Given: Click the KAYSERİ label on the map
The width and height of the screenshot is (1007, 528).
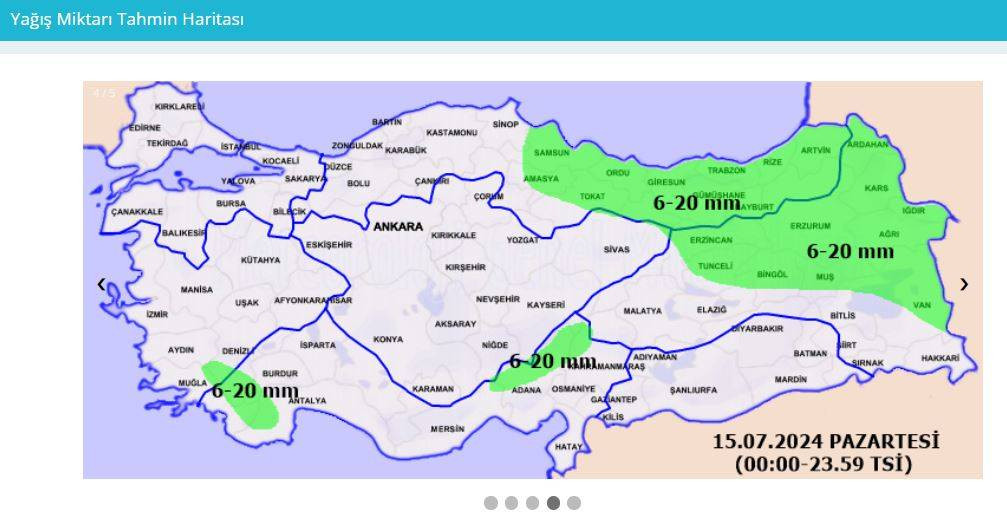Looking at the screenshot, I should click(x=546, y=304).
